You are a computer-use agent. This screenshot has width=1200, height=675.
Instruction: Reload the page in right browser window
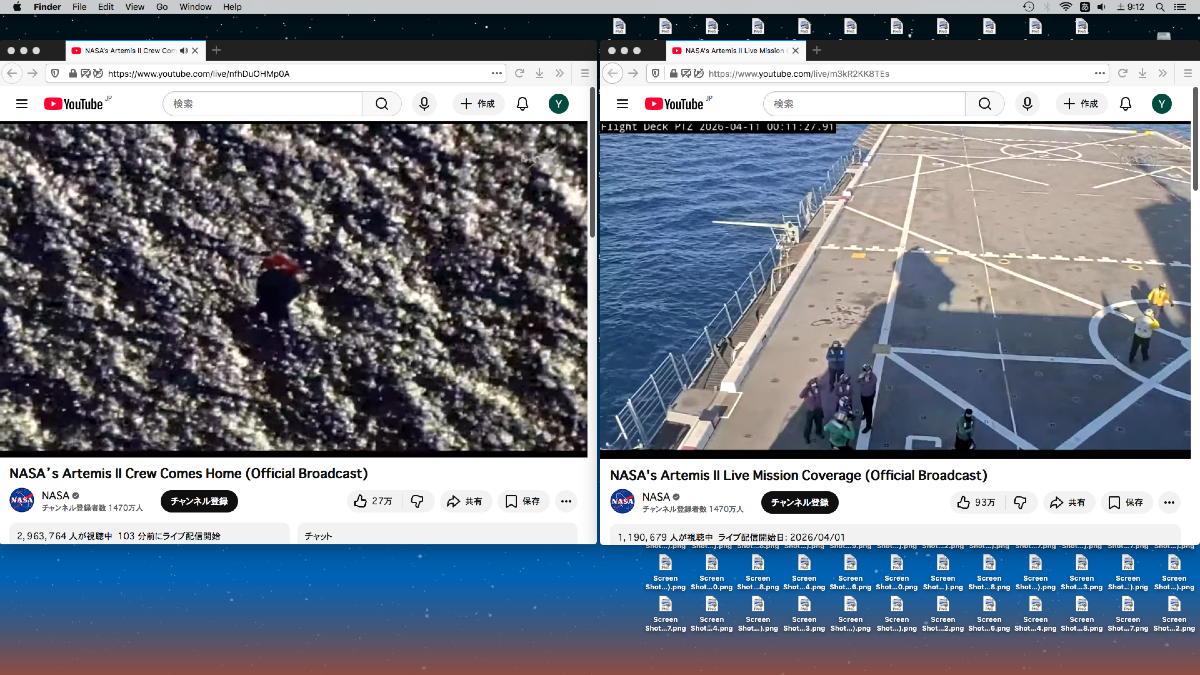tap(1122, 73)
